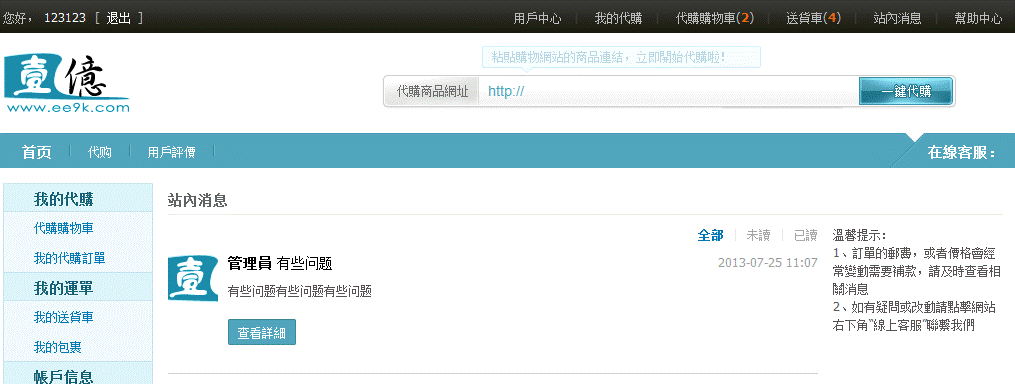Focus the 代購商品網址 URL input field

click(668, 91)
